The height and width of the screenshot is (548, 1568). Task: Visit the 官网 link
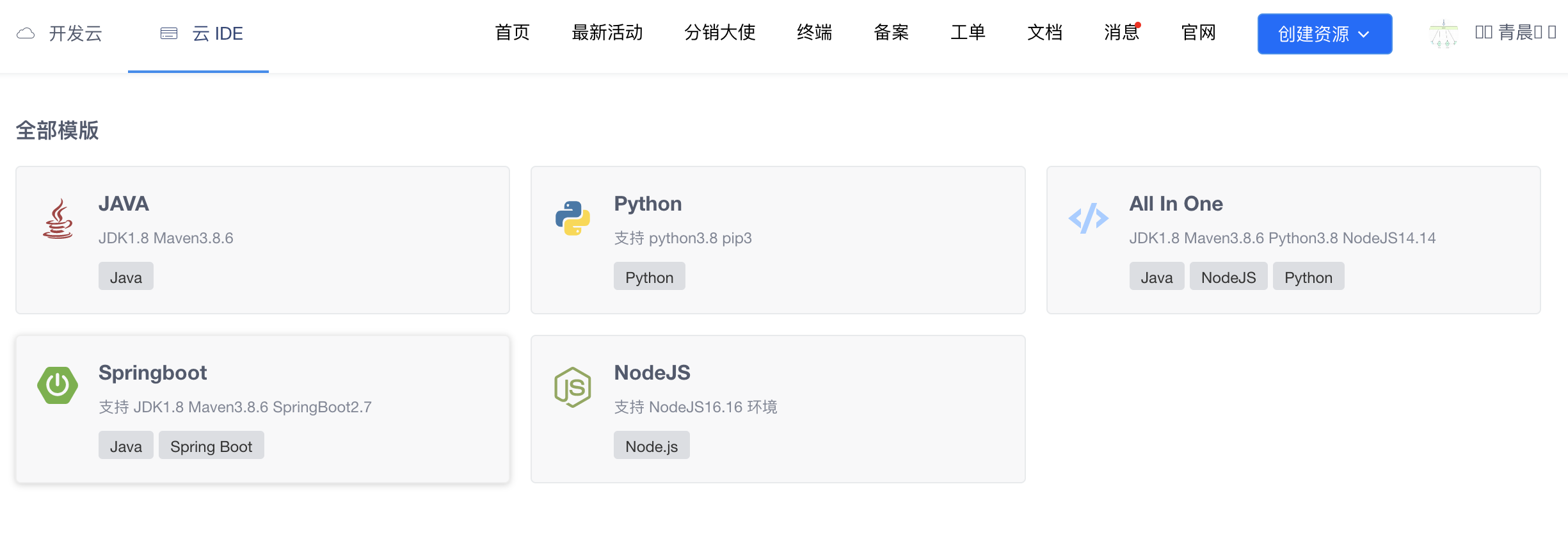pos(1199,33)
